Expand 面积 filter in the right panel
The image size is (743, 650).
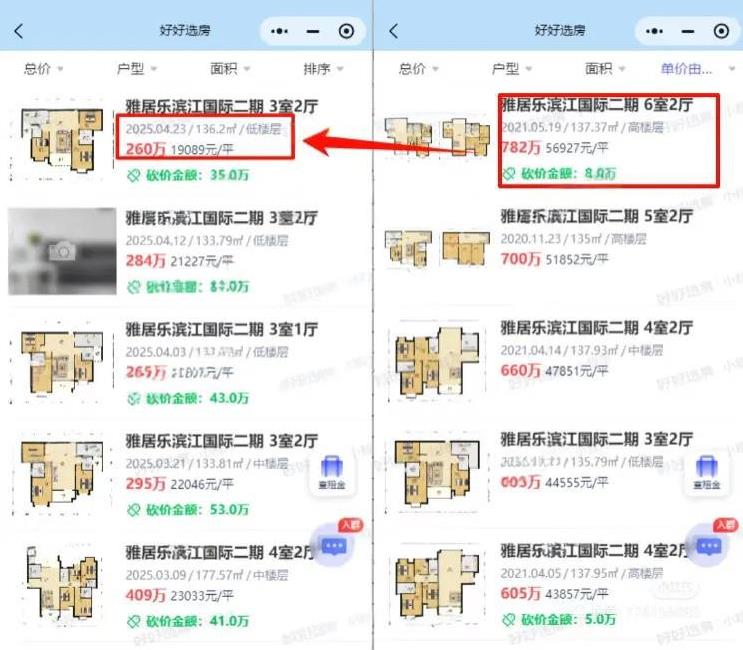(x=605, y=69)
